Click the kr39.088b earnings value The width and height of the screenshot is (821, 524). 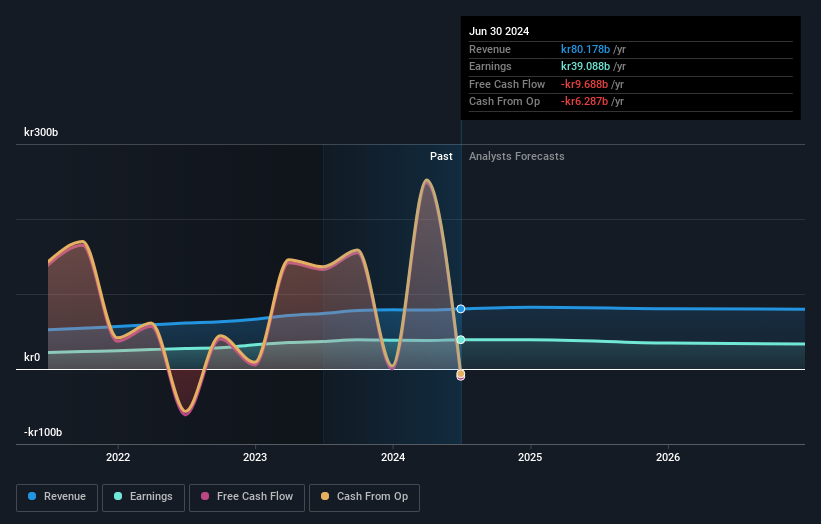pyautogui.click(x=585, y=66)
